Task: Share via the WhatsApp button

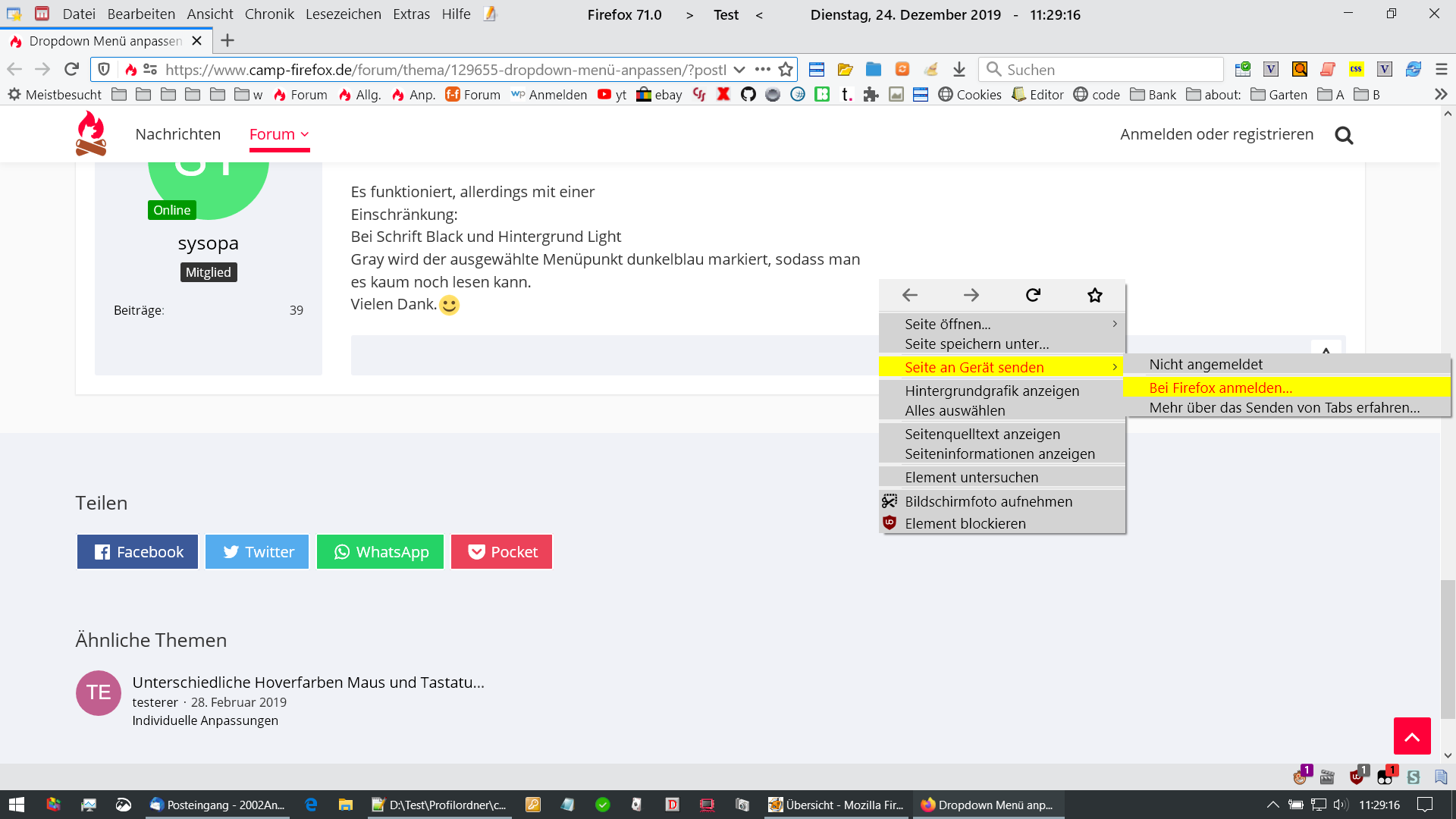Action: pyautogui.click(x=380, y=552)
